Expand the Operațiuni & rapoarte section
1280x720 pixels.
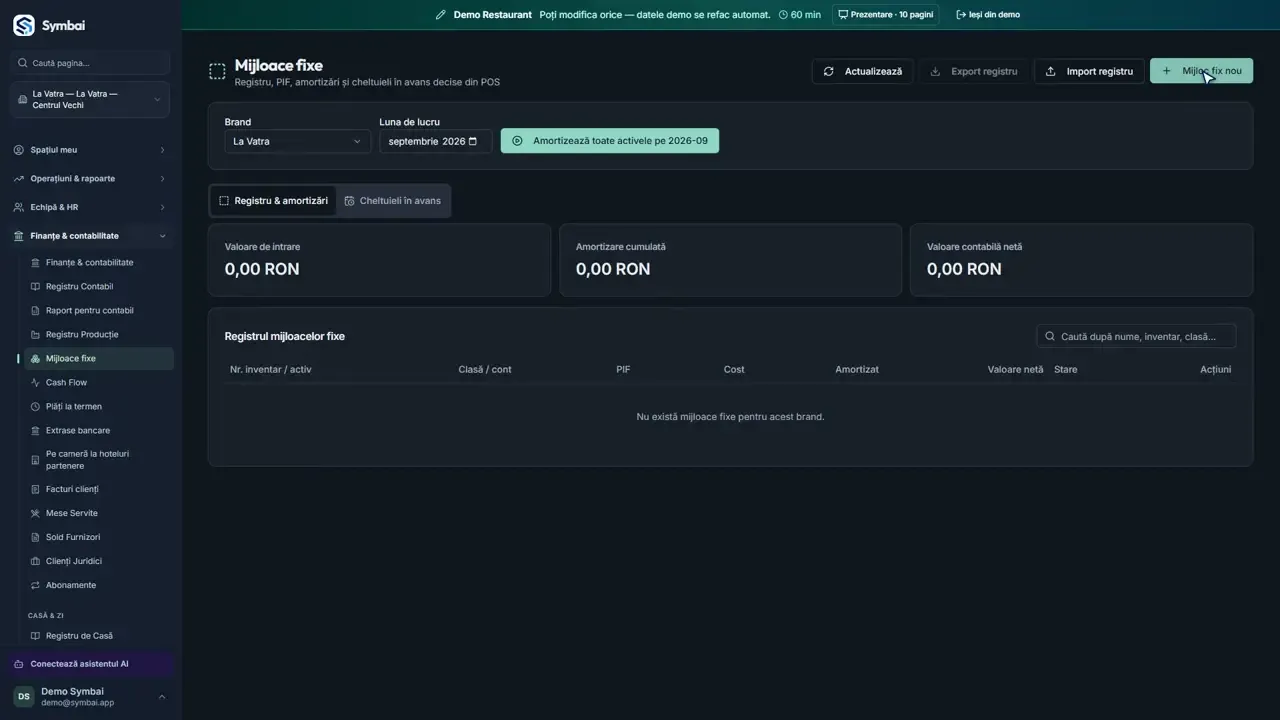[90, 179]
